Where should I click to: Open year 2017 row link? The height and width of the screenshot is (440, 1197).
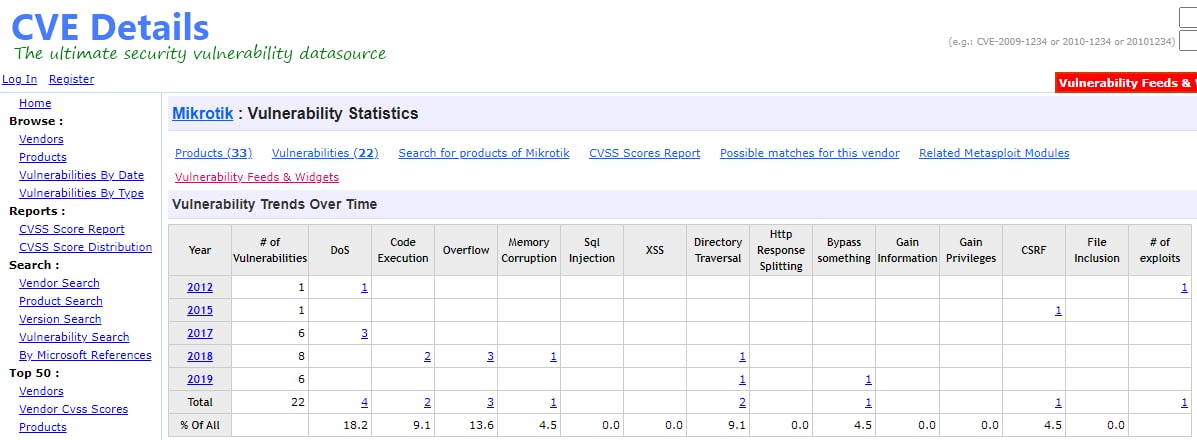tap(200, 333)
